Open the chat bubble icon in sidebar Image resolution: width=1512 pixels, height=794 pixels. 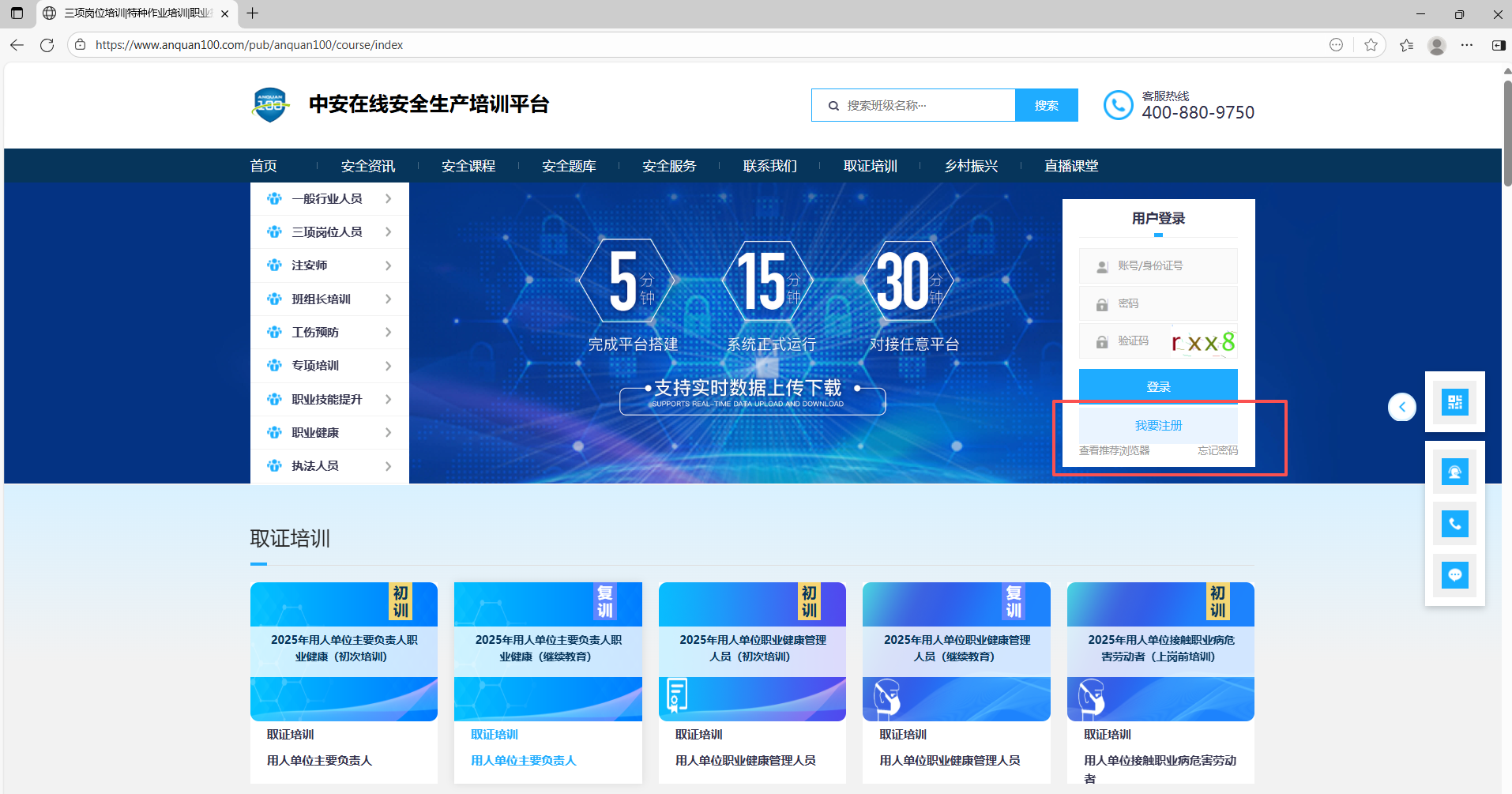click(x=1454, y=574)
